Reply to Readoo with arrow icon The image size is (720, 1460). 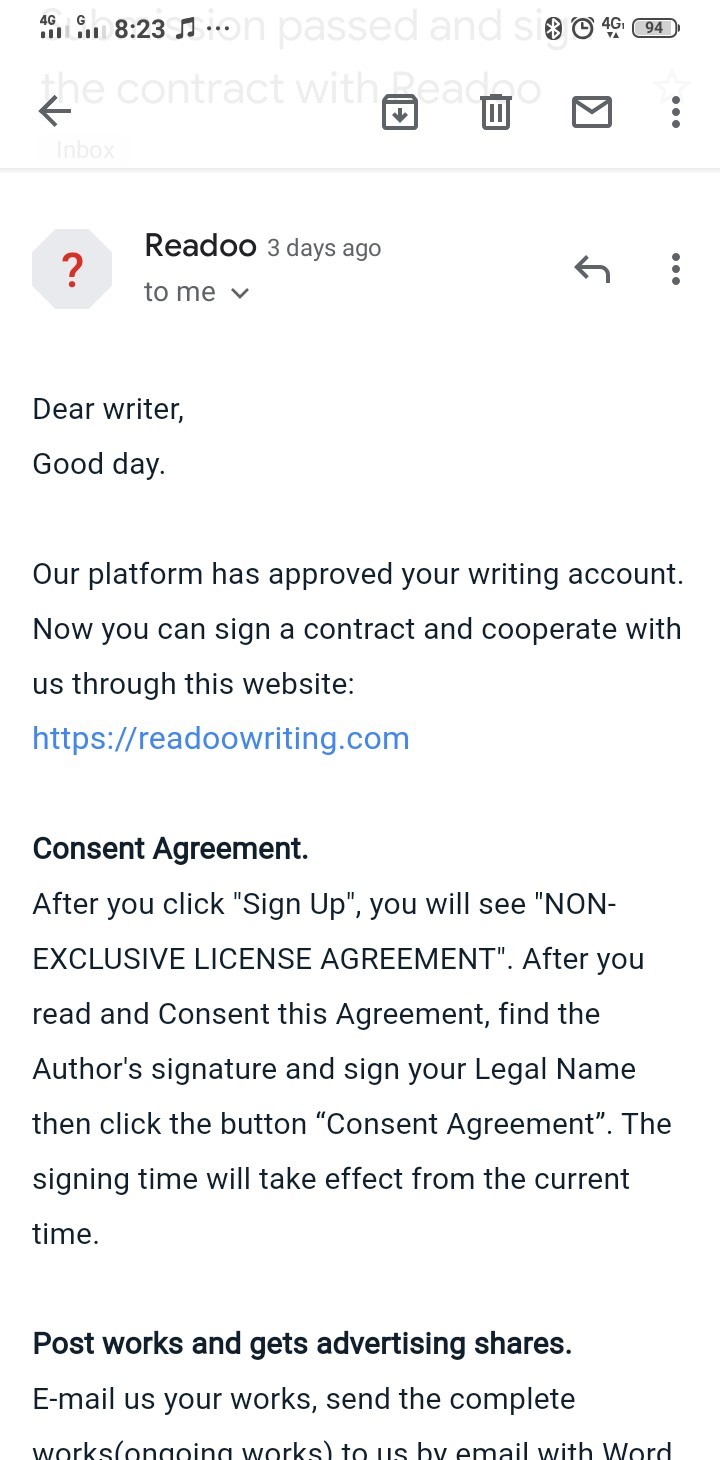592,269
